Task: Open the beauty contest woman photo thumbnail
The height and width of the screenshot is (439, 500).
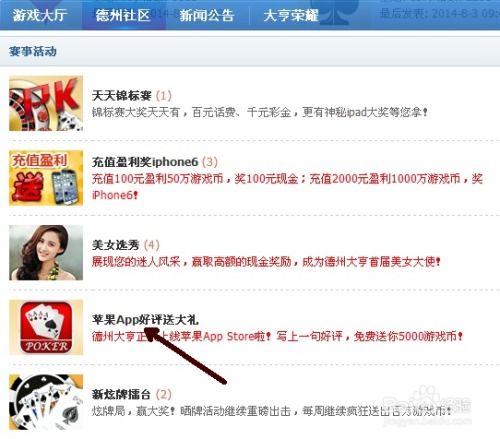Action: coord(46,253)
